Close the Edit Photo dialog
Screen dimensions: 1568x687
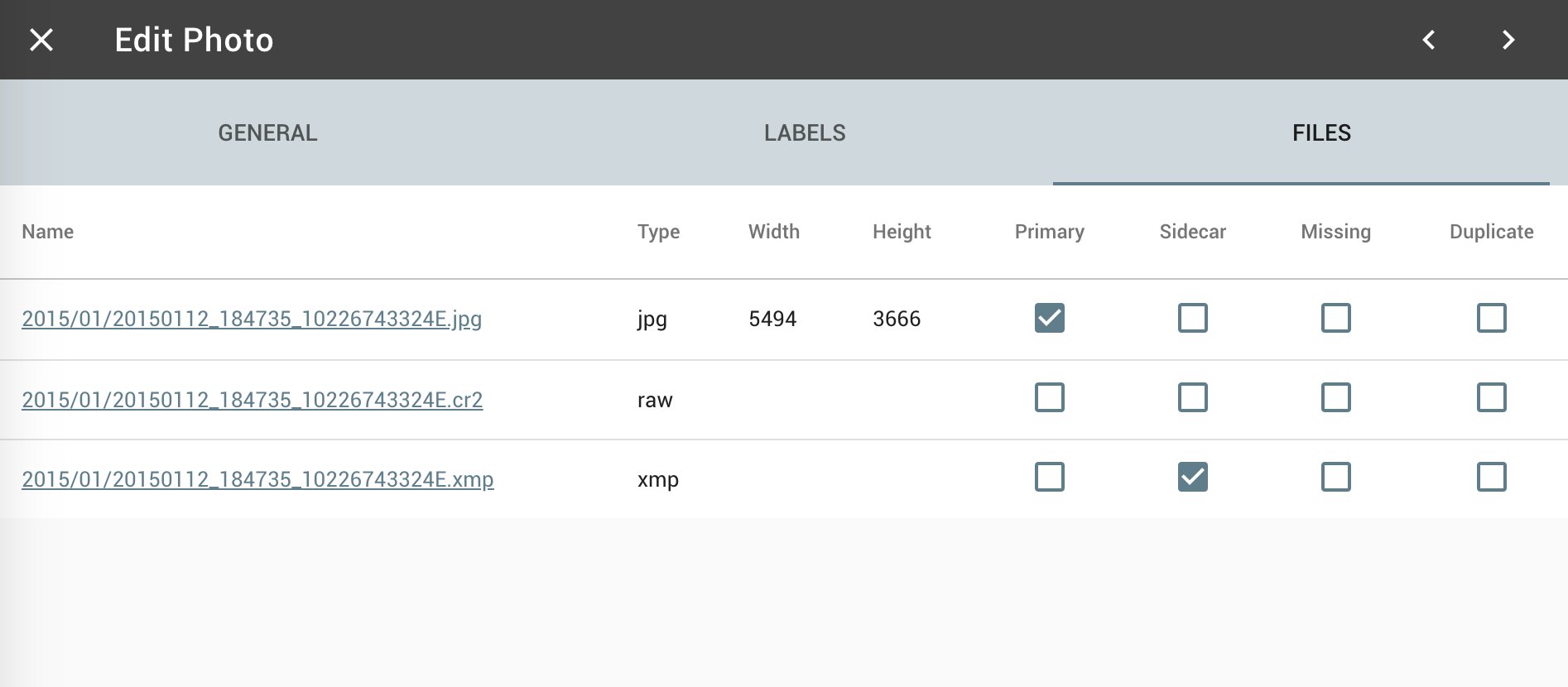(x=41, y=40)
